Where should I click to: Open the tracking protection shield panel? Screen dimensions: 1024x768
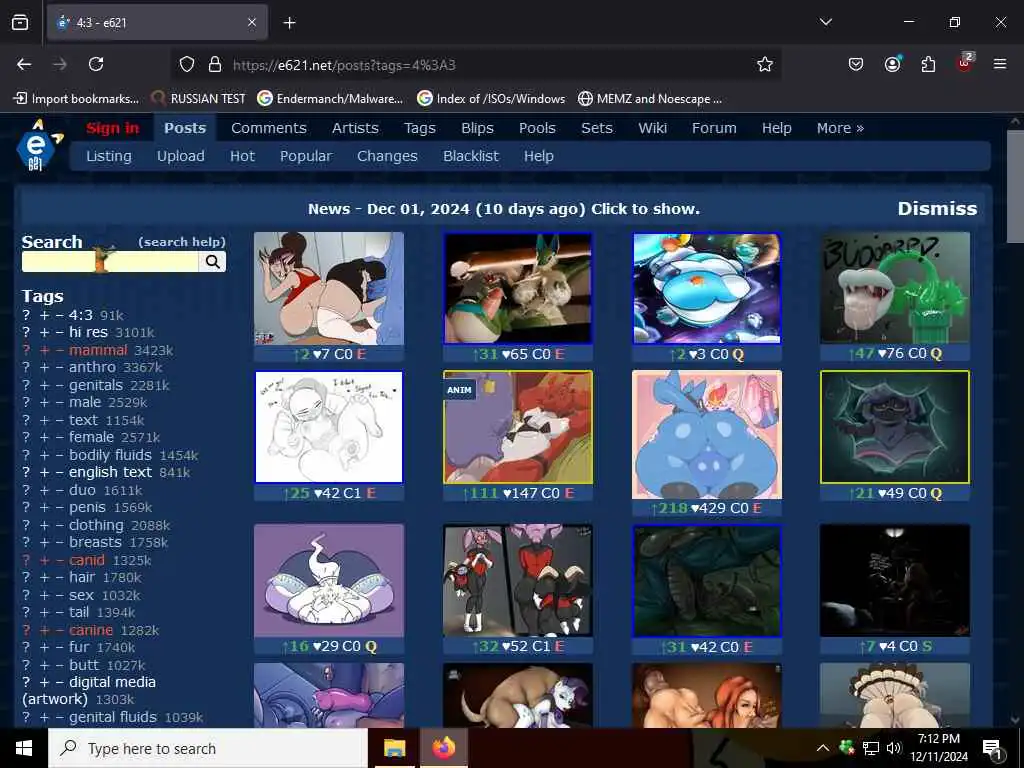pos(187,64)
